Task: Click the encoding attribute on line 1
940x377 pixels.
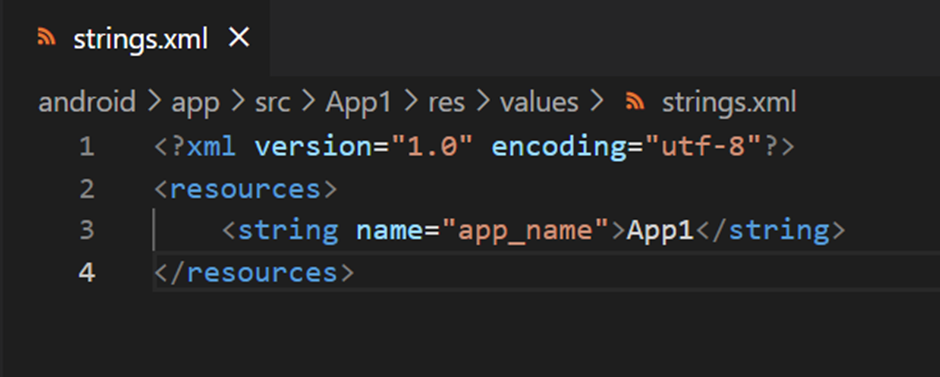Action: click(x=559, y=147)
